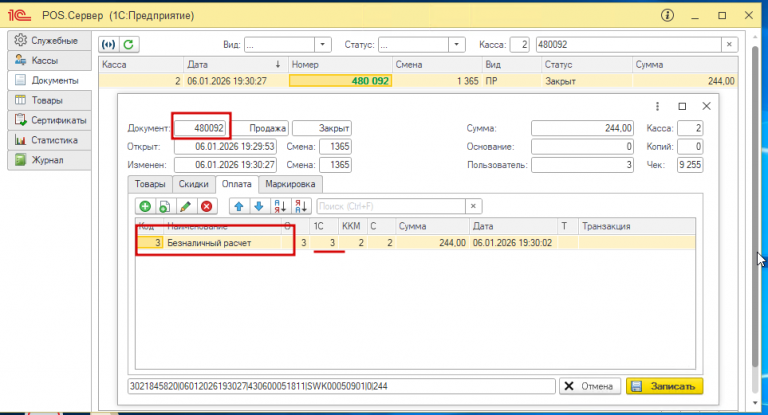Switch to the Скидки tab
The height and width of the screenshot is (415, 768).
pyautogui.click(x=193, y=184)
